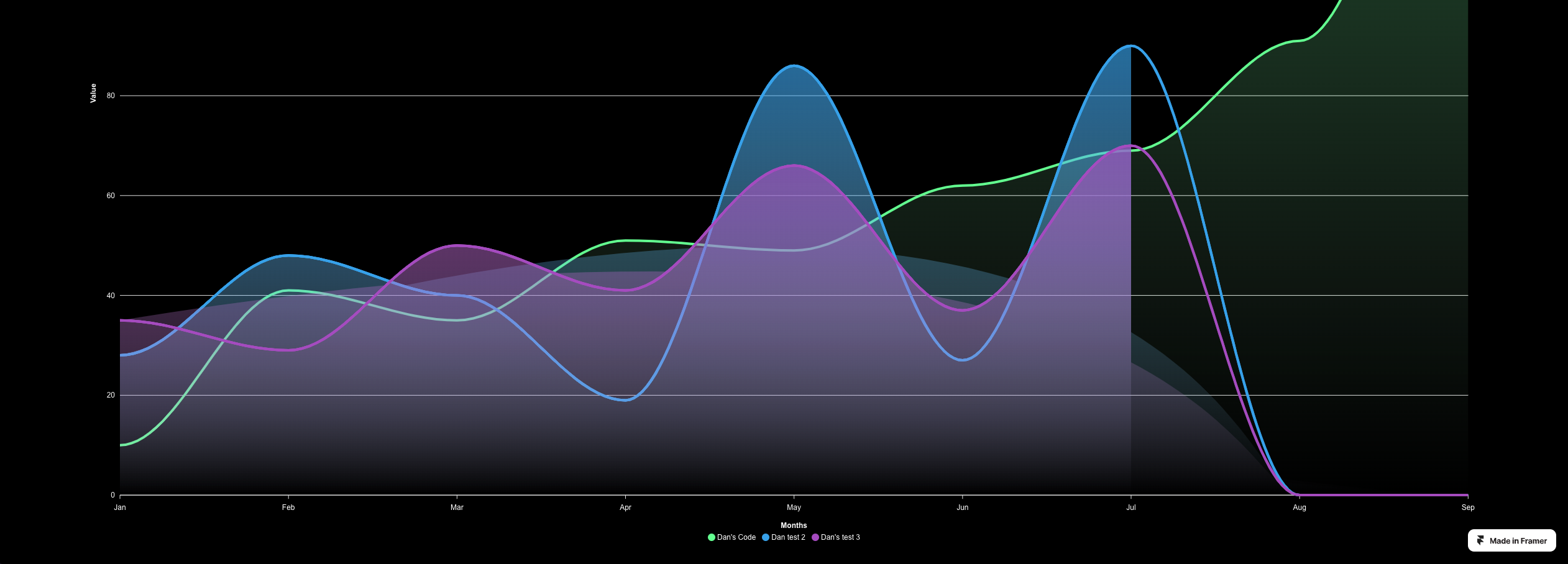The height and width of the screenshot is (564, 1568).
Task: Click the Jun x-axis label
Action: [962, 507]
